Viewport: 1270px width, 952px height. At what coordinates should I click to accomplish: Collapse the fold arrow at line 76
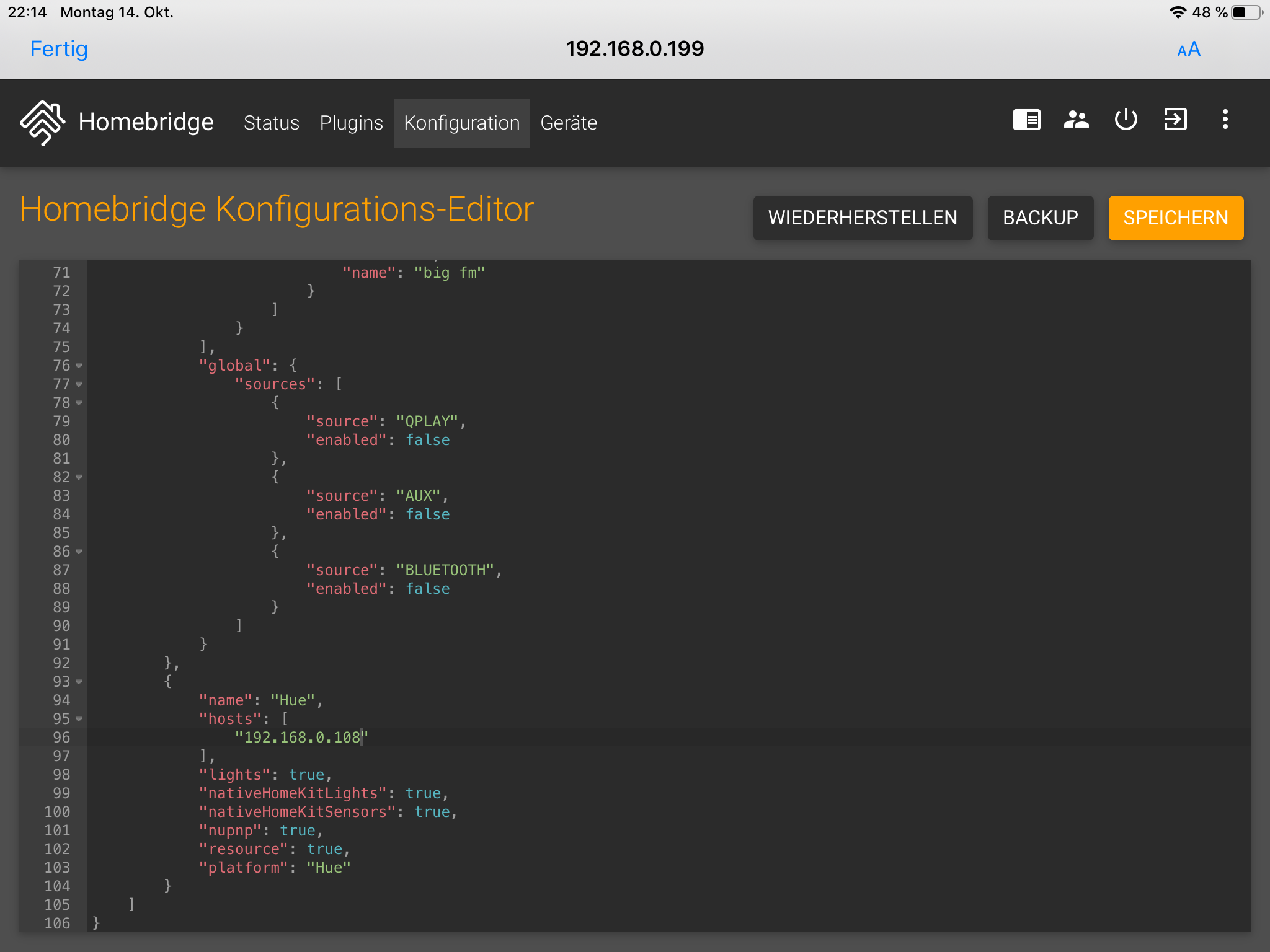click(x=79, y=366)
